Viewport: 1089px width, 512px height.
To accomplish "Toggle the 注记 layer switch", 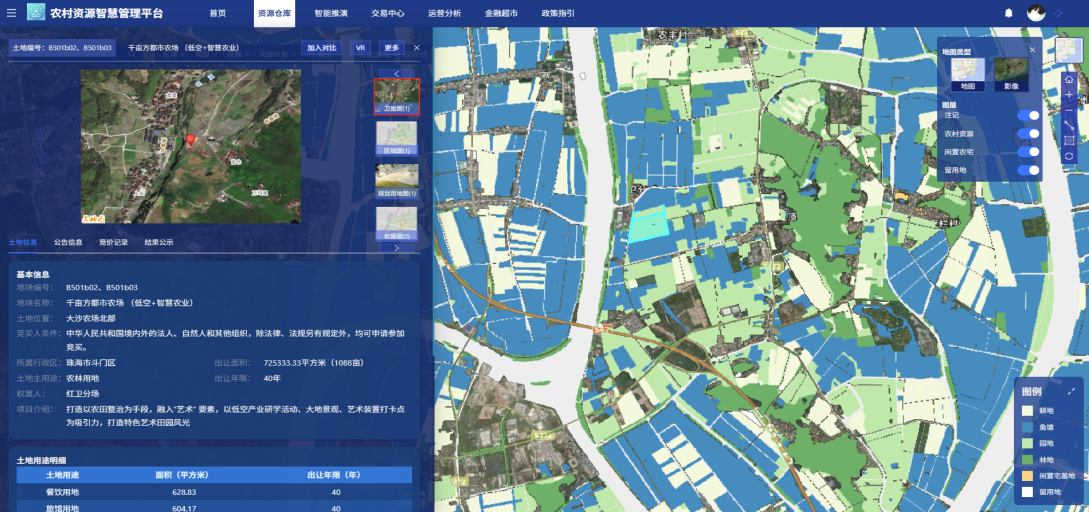I will pyautogui.click(x=1027, y=115).
